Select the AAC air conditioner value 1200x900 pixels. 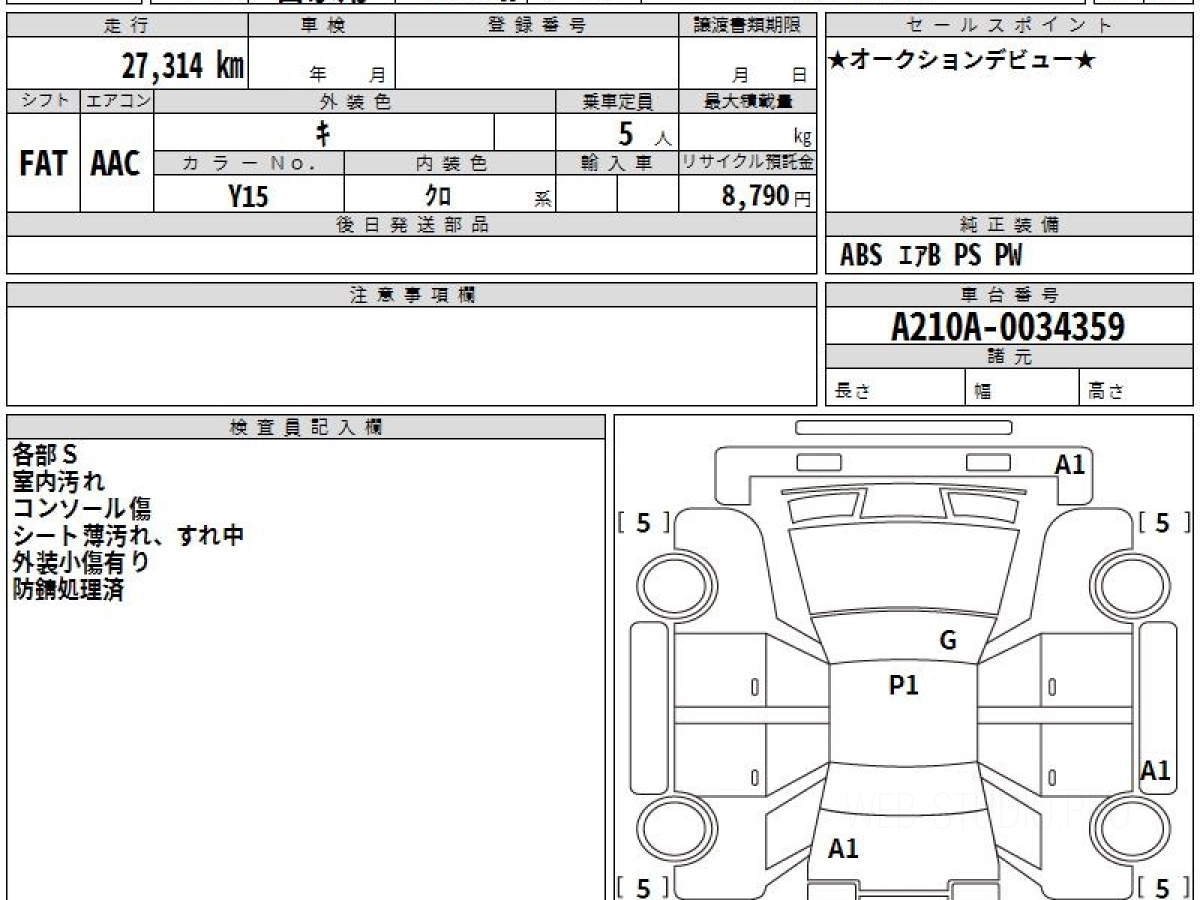tap(116, 164)
